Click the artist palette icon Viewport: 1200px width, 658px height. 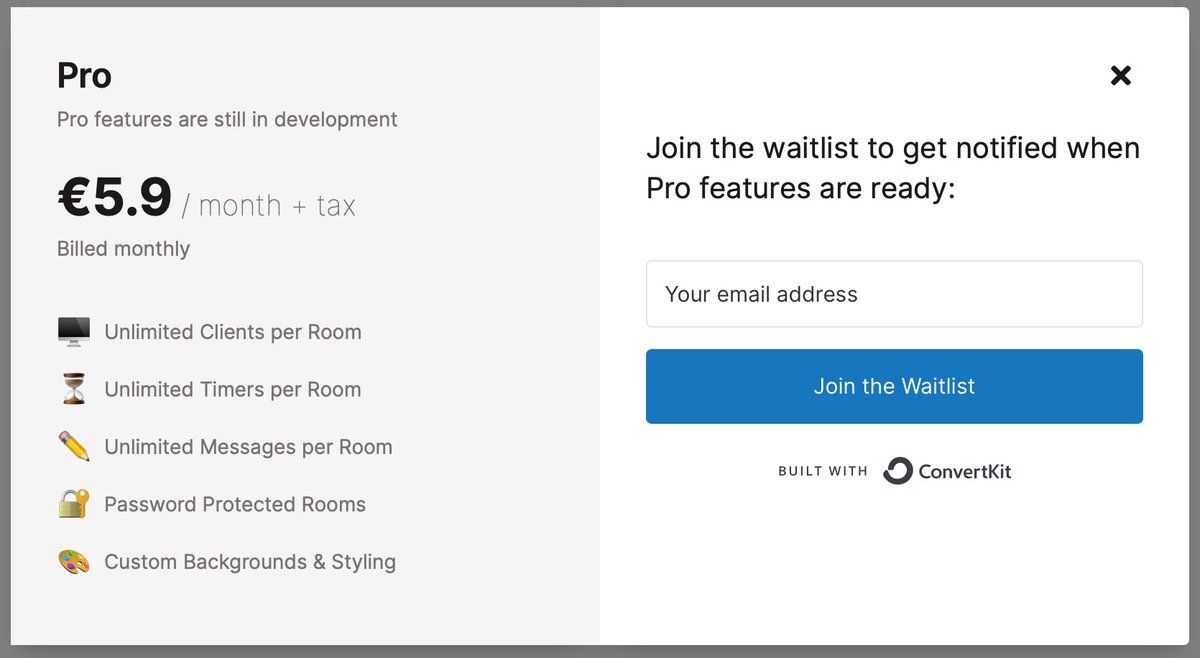point(74,562)
